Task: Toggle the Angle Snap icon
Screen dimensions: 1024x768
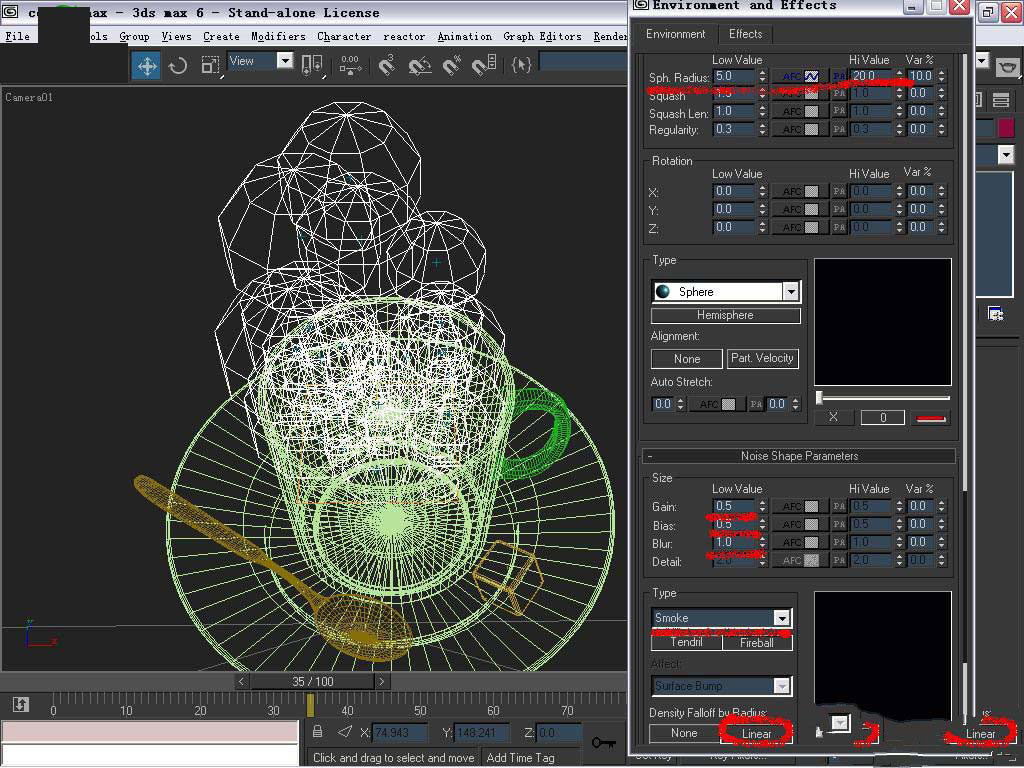Action: point(420,66)
